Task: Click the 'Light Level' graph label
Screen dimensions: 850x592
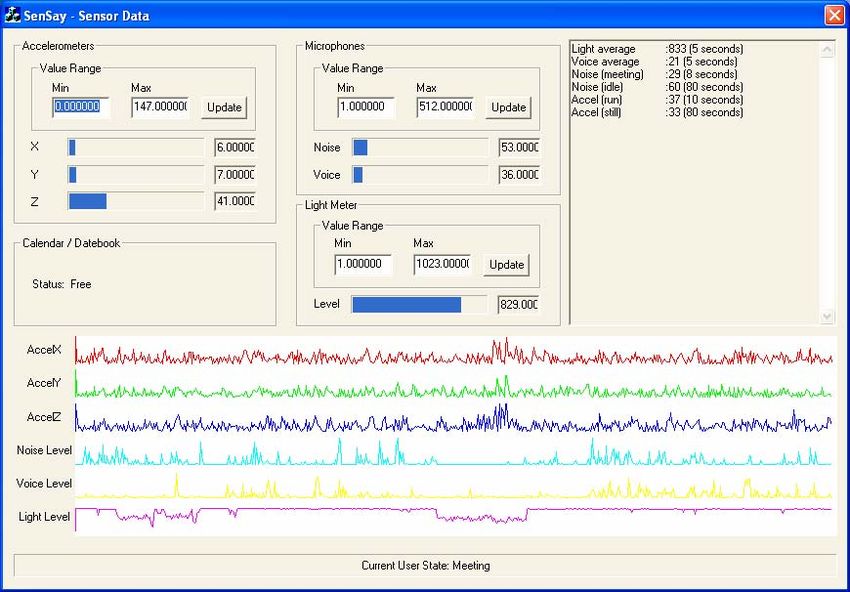Action: coord(44,517)
